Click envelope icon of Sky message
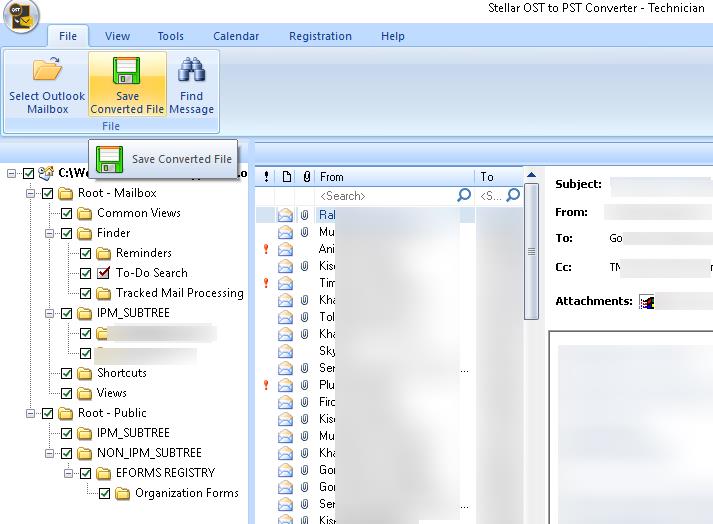Image resolution: width=713 pixels, height=524 pixels. click(285, 351)
